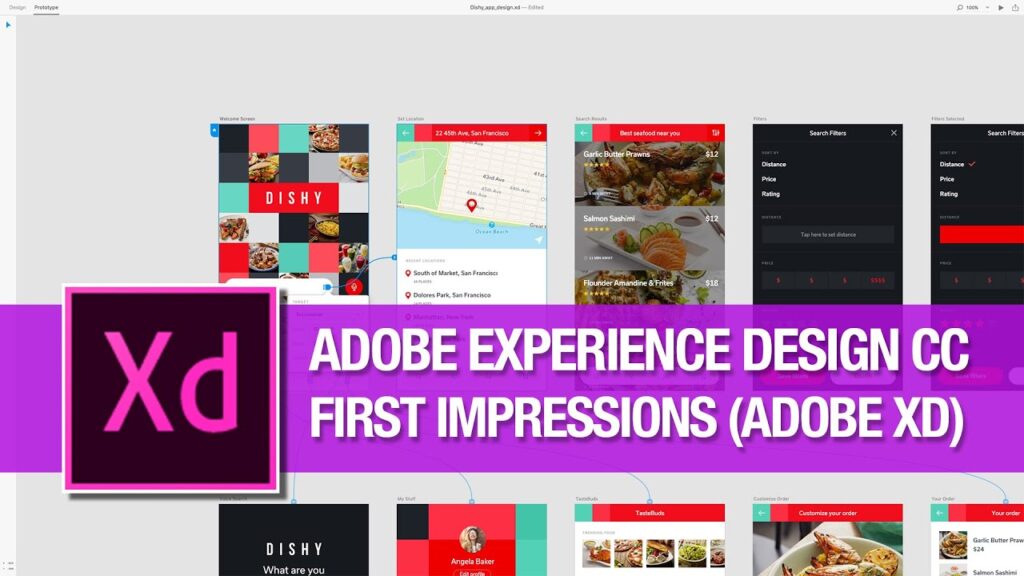Screen dimensions: 1024x576
Task: Click the red map pin on the map
Action: 472,205
